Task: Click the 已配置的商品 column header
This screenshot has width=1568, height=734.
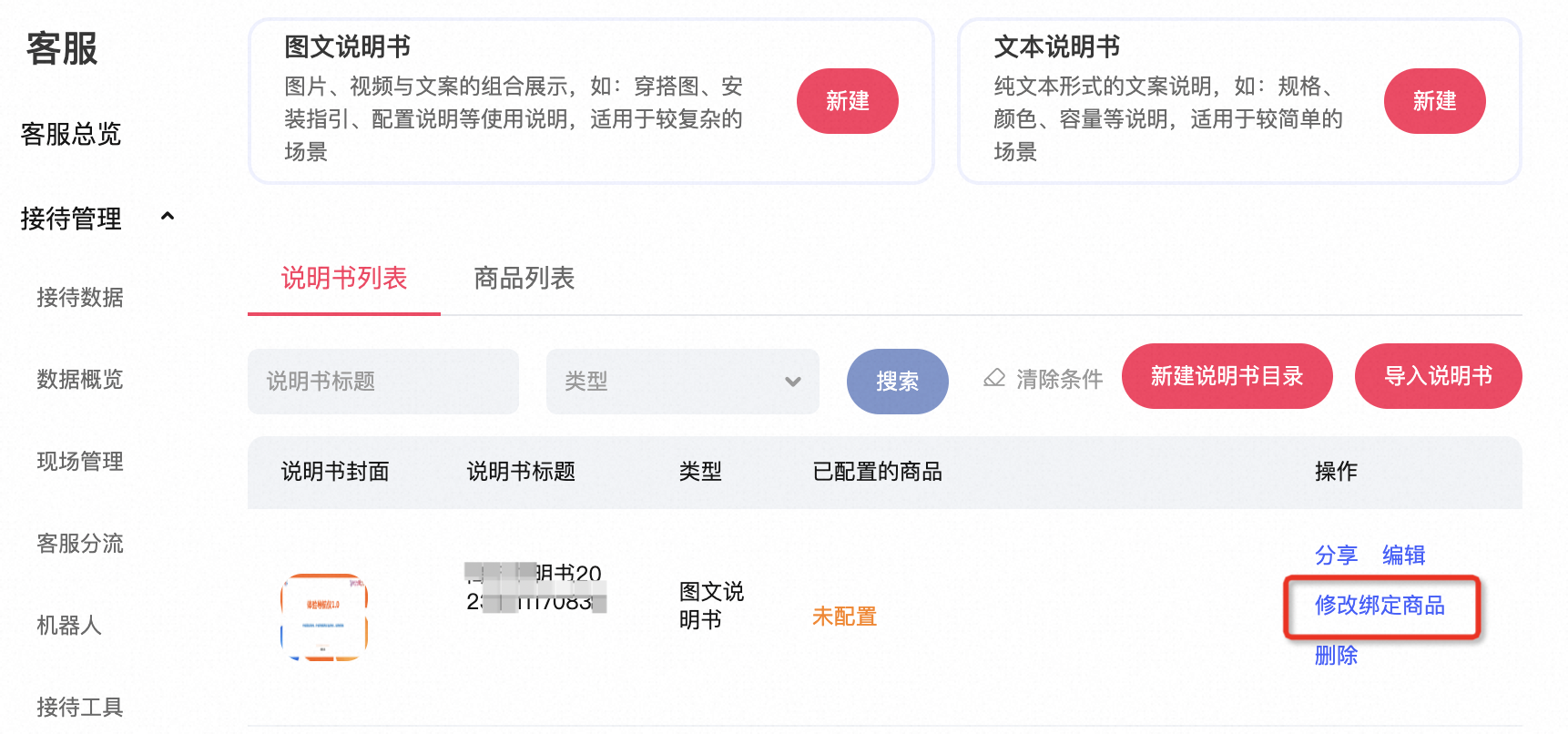Action: (x=878, y=472)
